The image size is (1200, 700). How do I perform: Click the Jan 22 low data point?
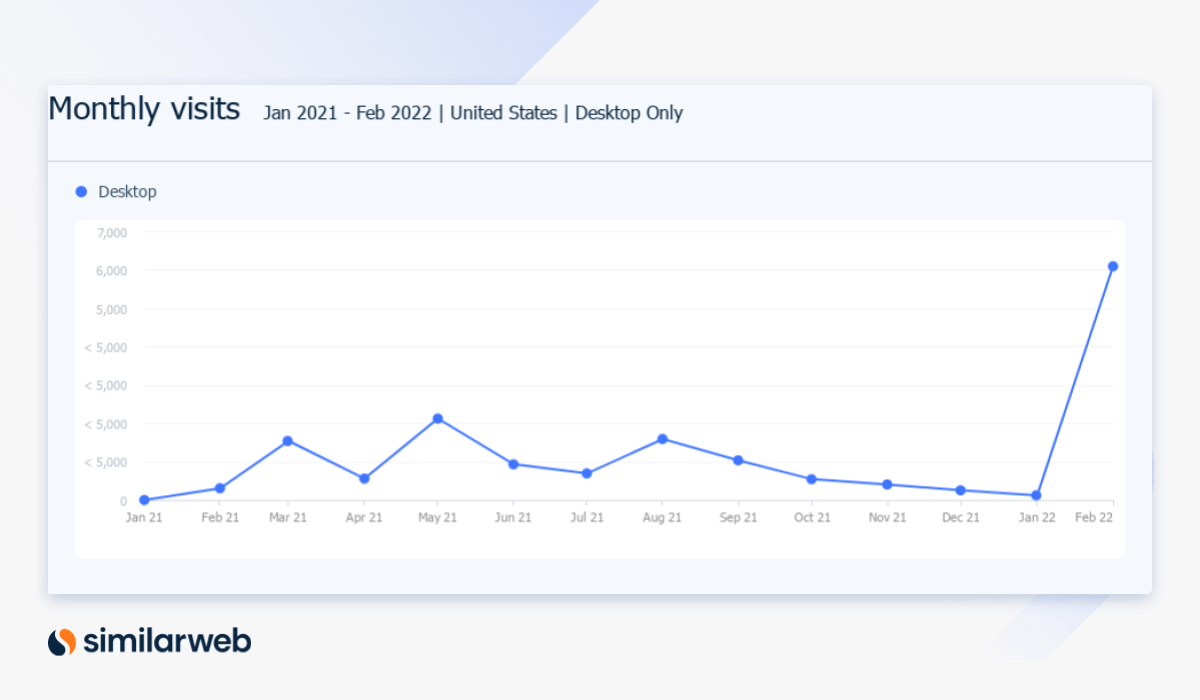point(1037,494)
